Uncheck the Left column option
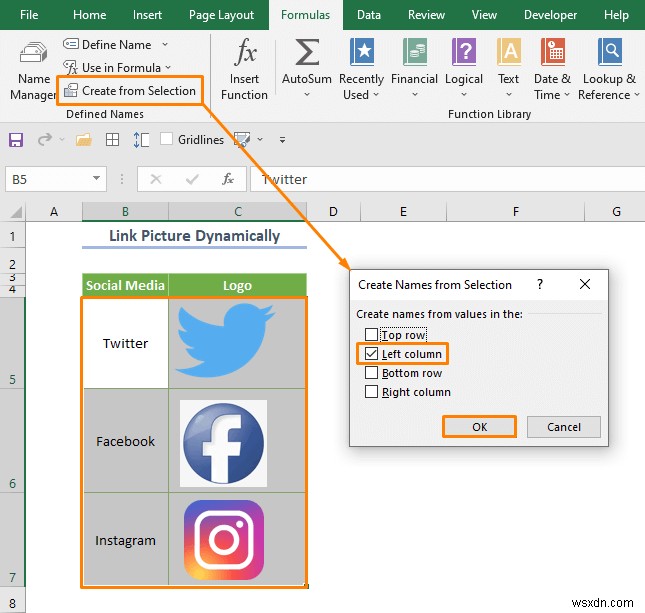Image resolution: width=645 pixels, height=613 pixels. pyautogui.click(x=371, y=353)
